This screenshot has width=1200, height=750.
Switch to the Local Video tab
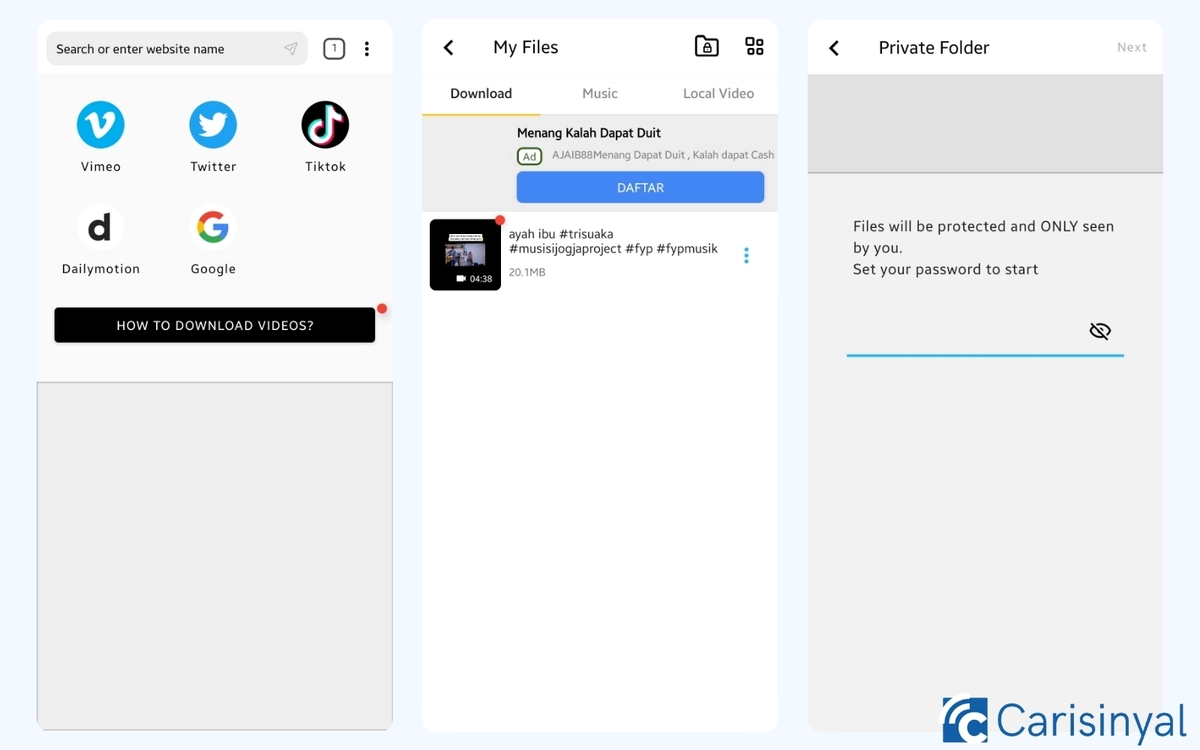[718, 93]
